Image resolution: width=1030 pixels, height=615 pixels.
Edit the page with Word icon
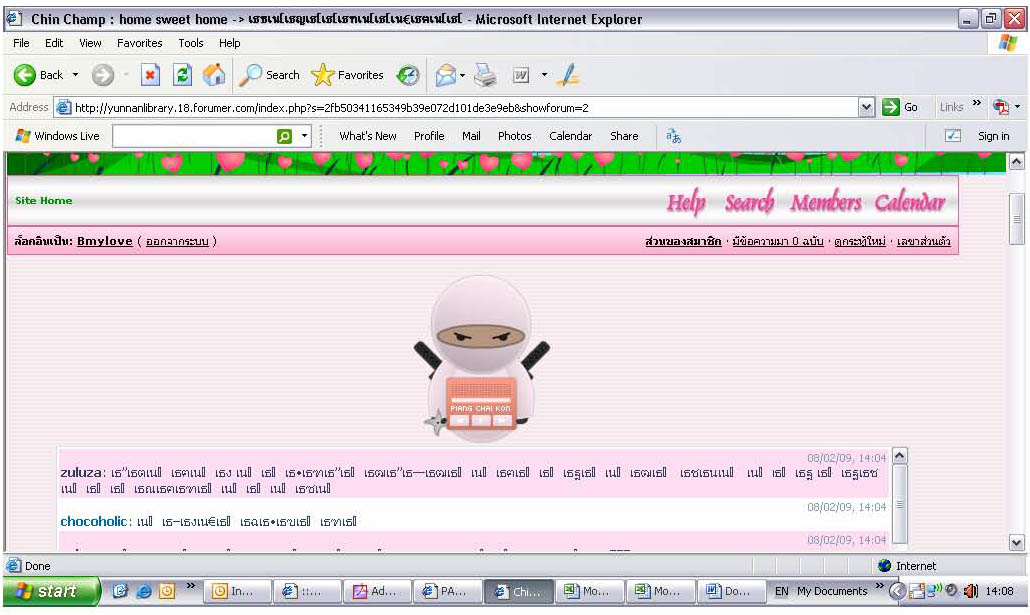click(521, 75)
